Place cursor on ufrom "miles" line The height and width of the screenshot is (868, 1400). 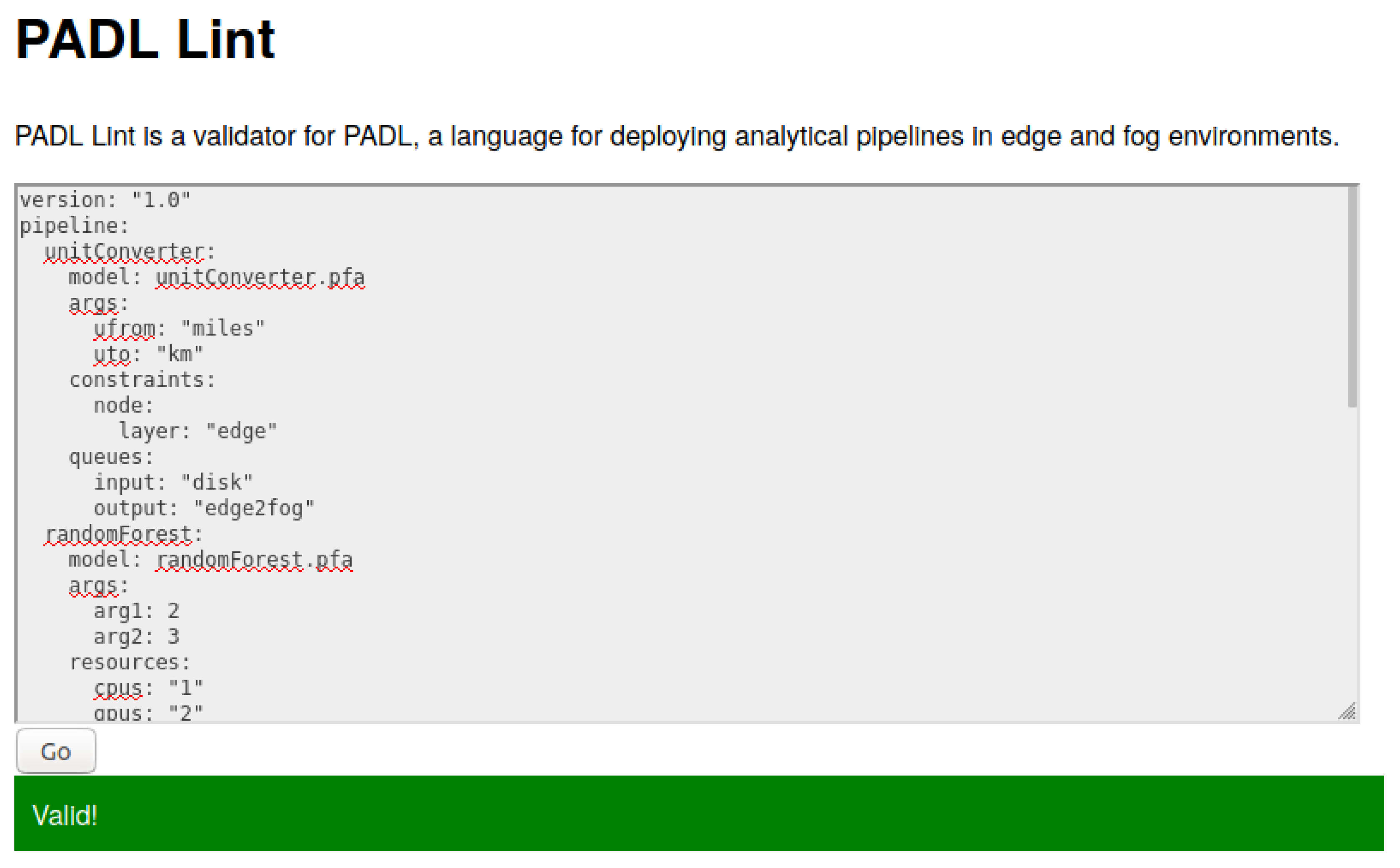[179, 329]
